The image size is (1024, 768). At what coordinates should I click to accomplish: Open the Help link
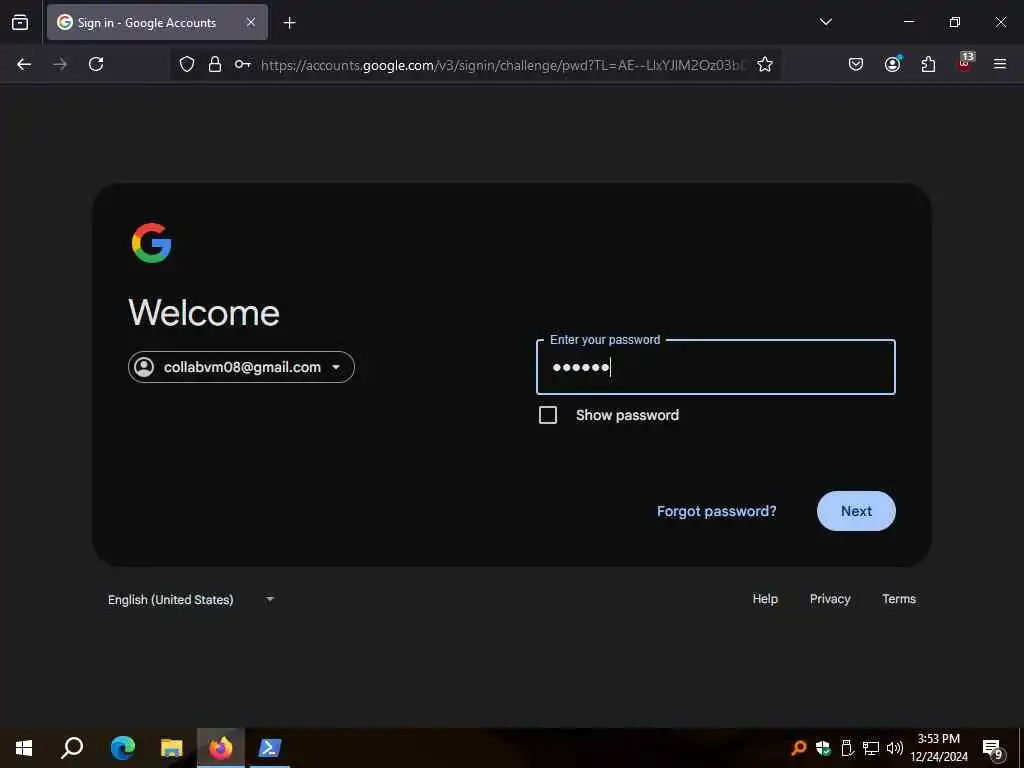[765, 599]
